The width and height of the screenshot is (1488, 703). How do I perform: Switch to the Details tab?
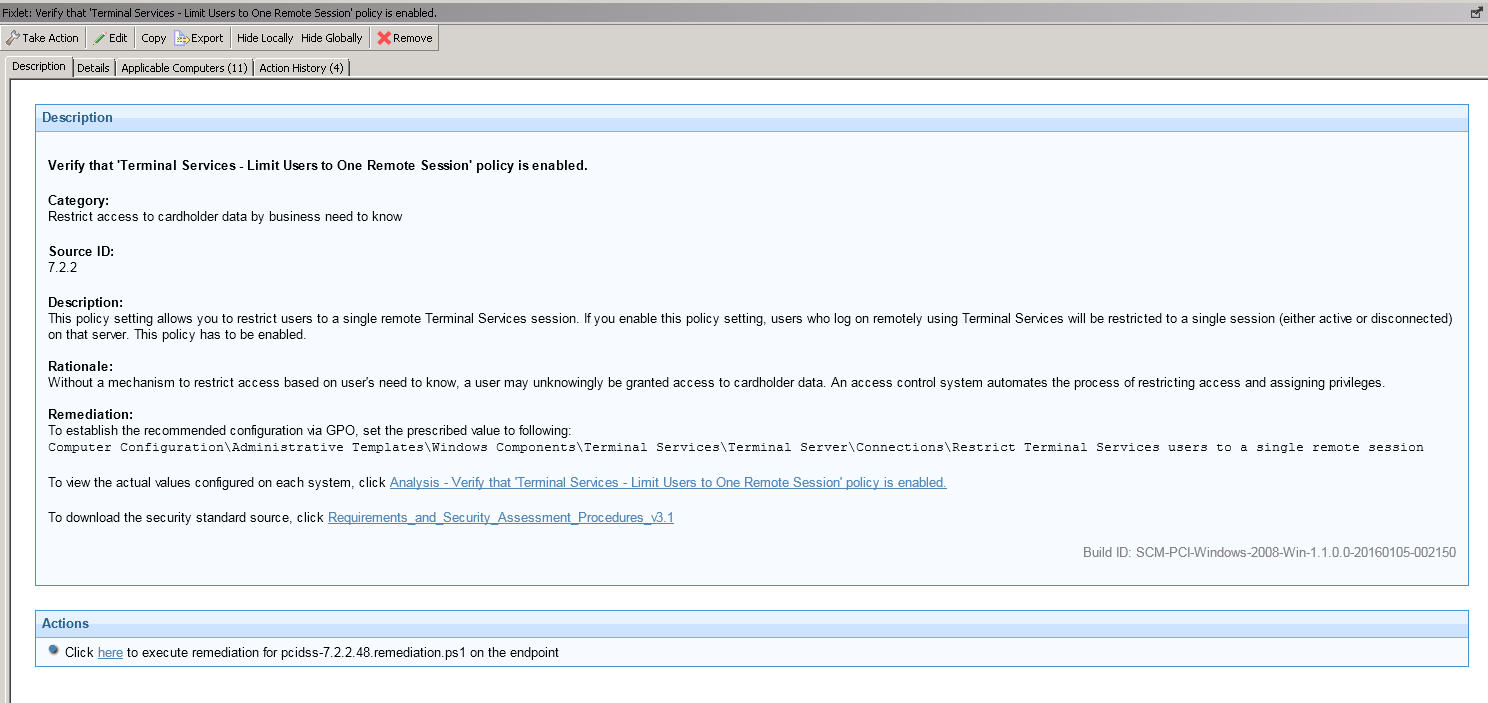tap(93, 67)
